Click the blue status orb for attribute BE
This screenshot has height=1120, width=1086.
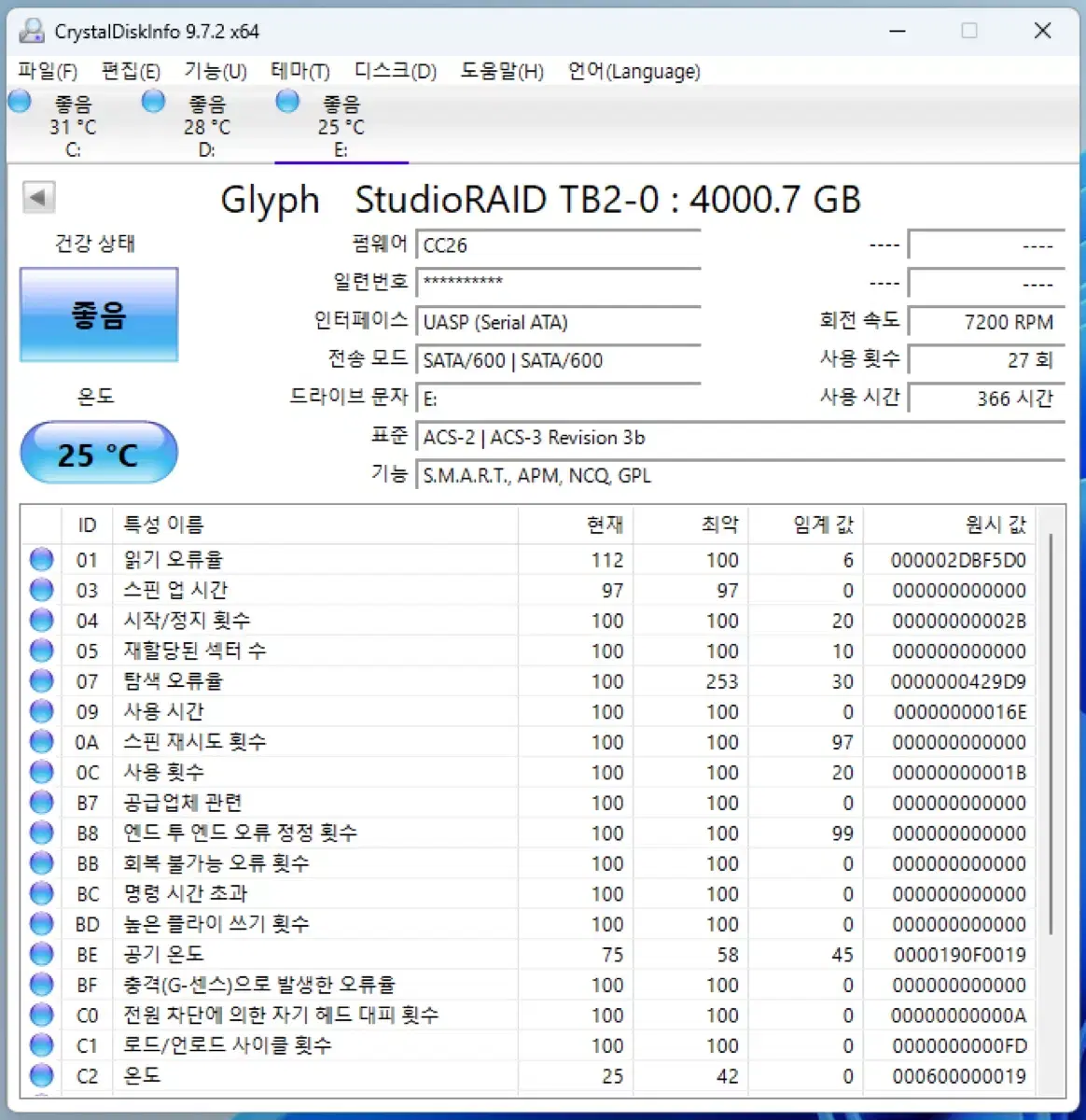pos(41,954)
